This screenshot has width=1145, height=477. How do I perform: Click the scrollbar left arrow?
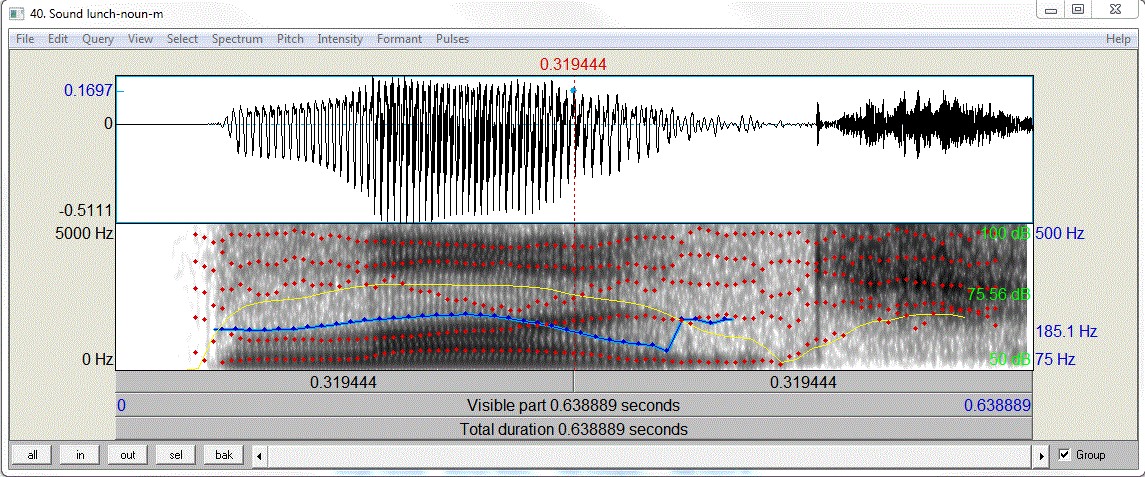pyautogui.click(x=259, y=456)
